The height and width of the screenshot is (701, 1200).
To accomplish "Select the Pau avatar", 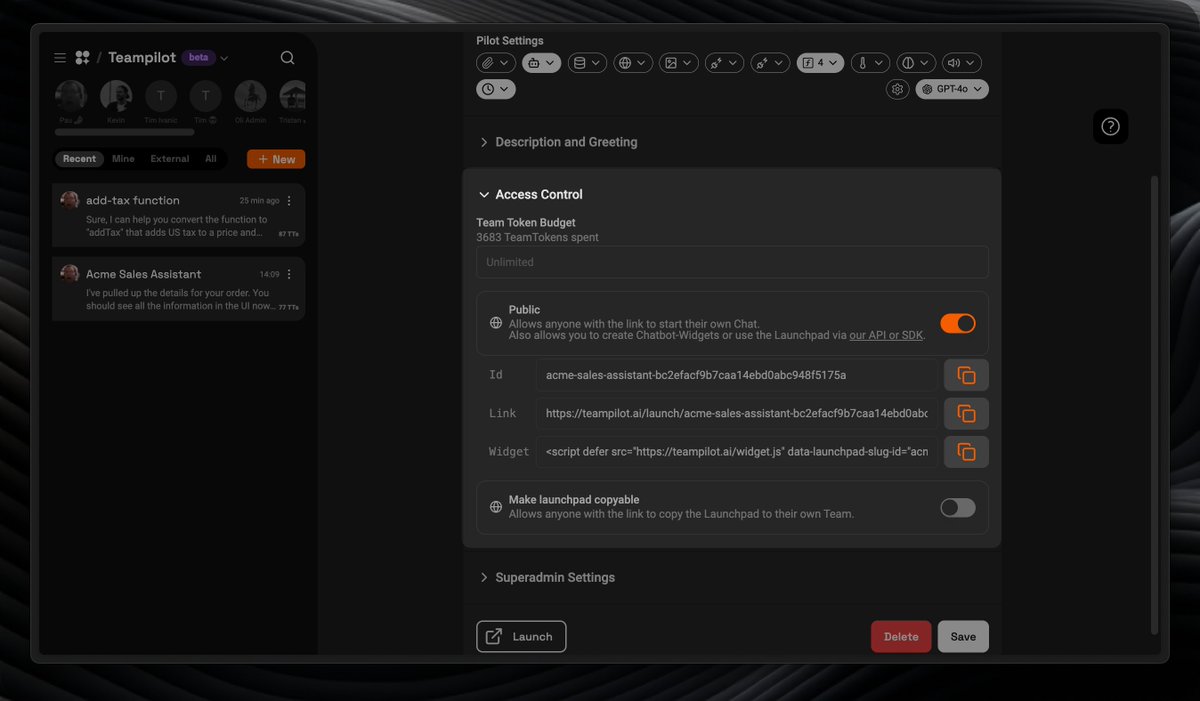I will [71, 96].
